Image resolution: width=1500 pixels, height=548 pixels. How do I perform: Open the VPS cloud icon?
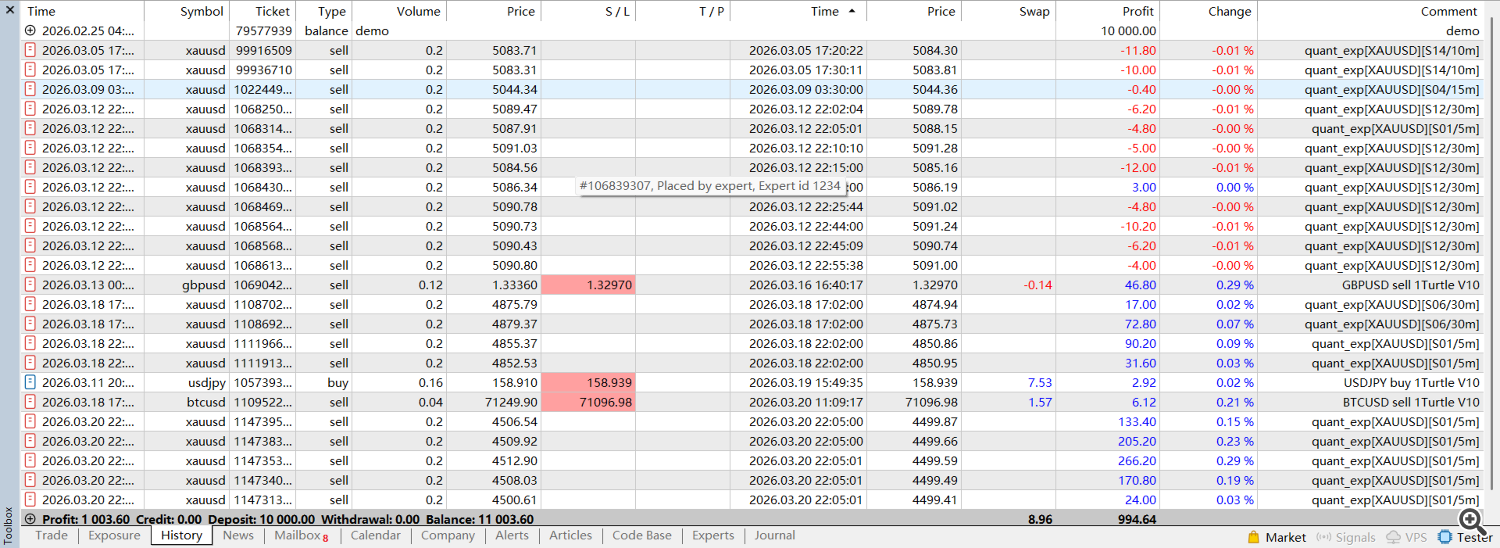tap(1394, 537)
